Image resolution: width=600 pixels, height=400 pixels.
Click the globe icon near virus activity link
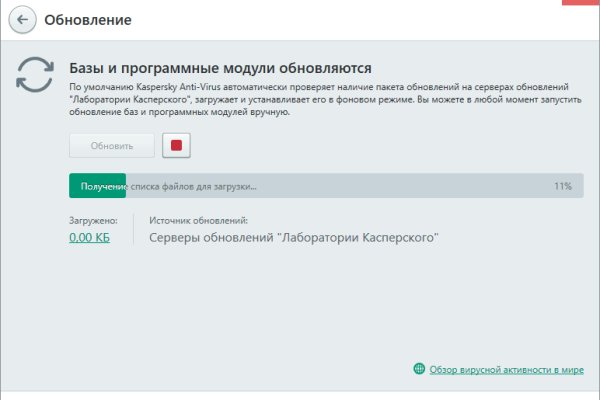[419, 369]
